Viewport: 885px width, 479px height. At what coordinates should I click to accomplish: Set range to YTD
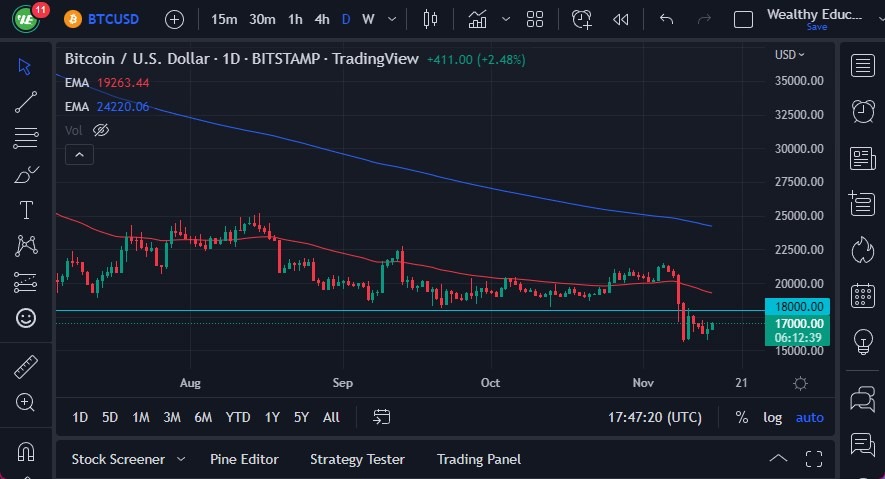tap(238, 418)
